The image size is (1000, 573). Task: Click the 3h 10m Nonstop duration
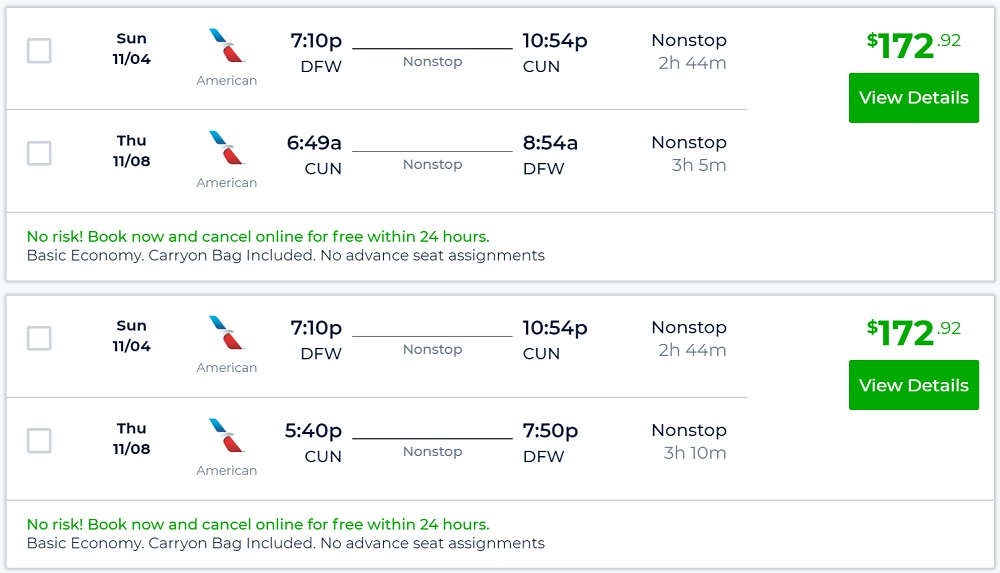[694, 453]
